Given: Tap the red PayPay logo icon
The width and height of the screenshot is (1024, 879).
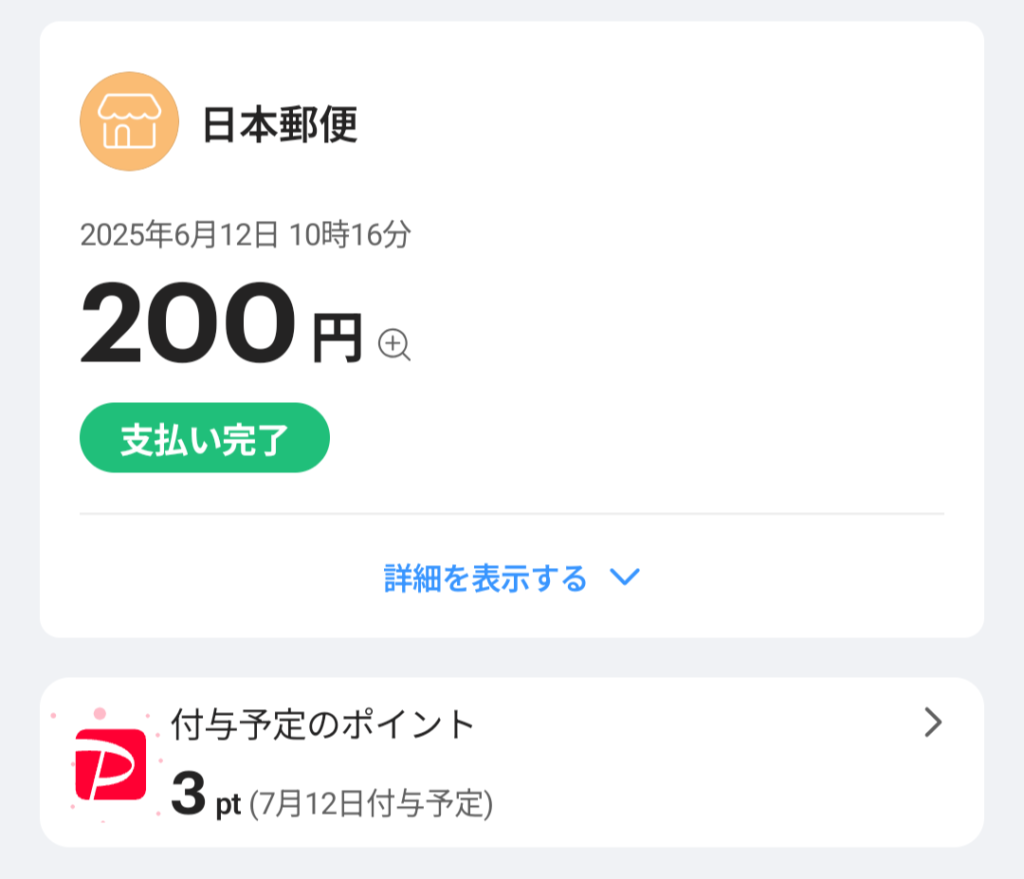Looking at the screenshot, I should point(111,765).
